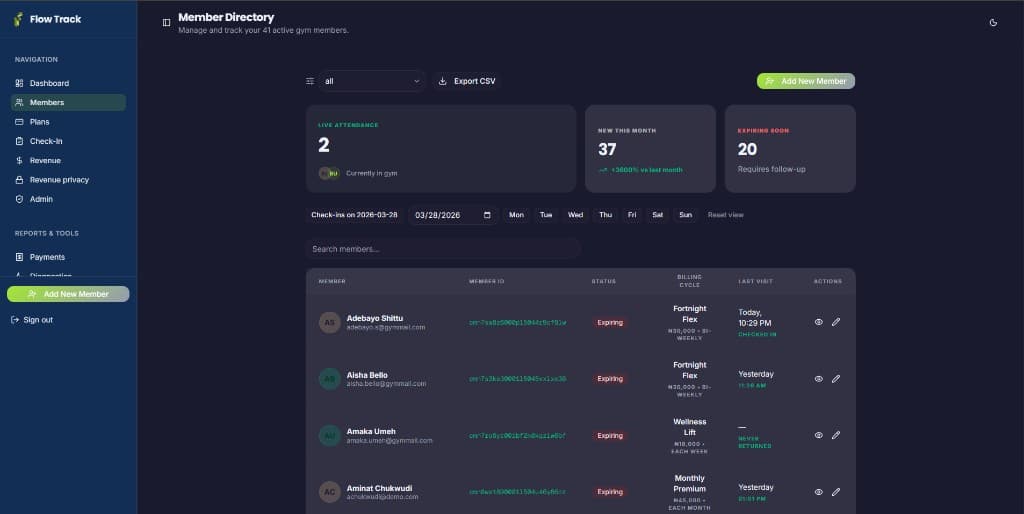Click Aisha Bello's member ID
Viewport: 1024px width, 514px height.
(x=517, y=379)
